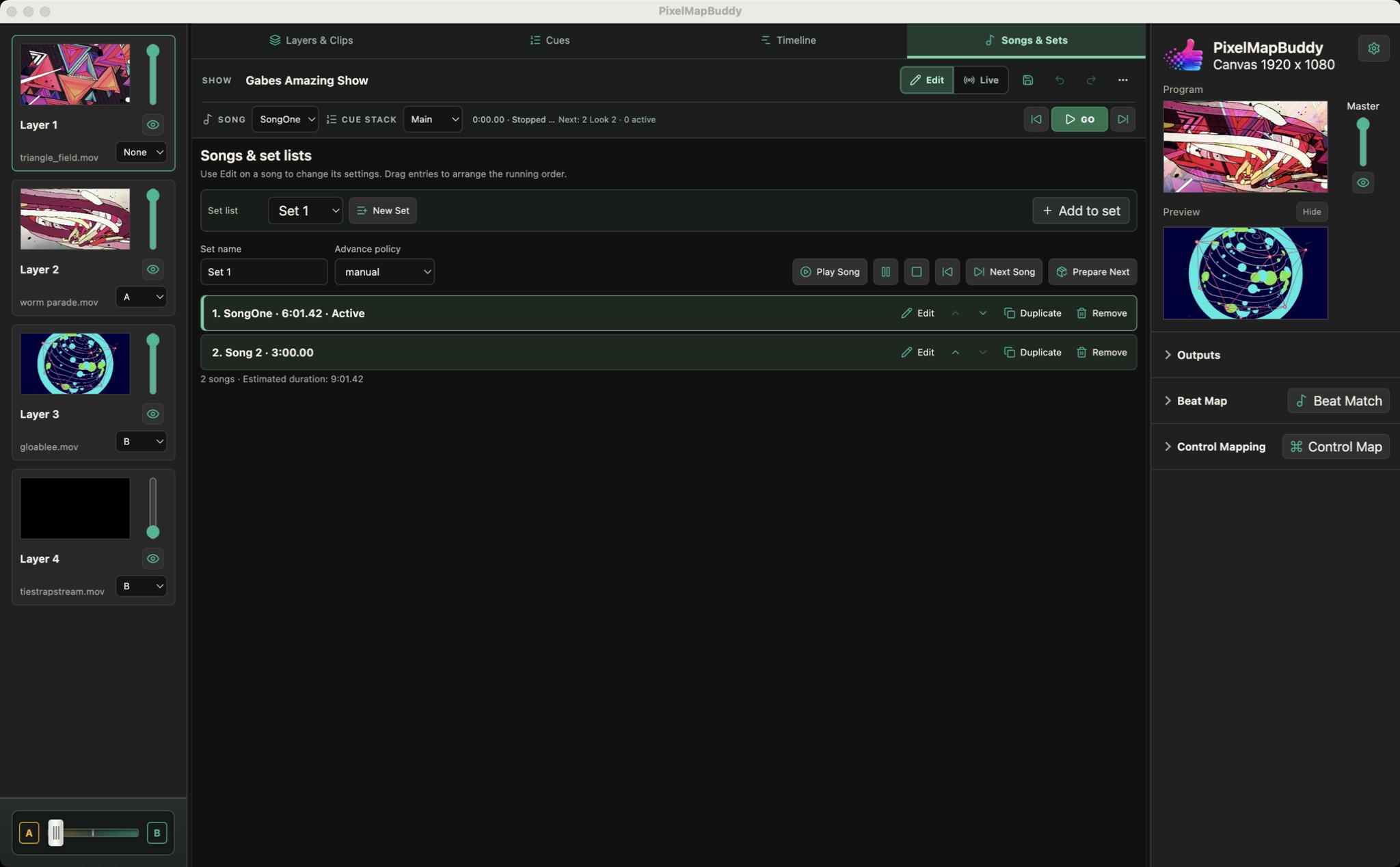The width and height of the screenshot is (1400, 867).
Task: Click the New Set button
Action: [x=383, y=211]
